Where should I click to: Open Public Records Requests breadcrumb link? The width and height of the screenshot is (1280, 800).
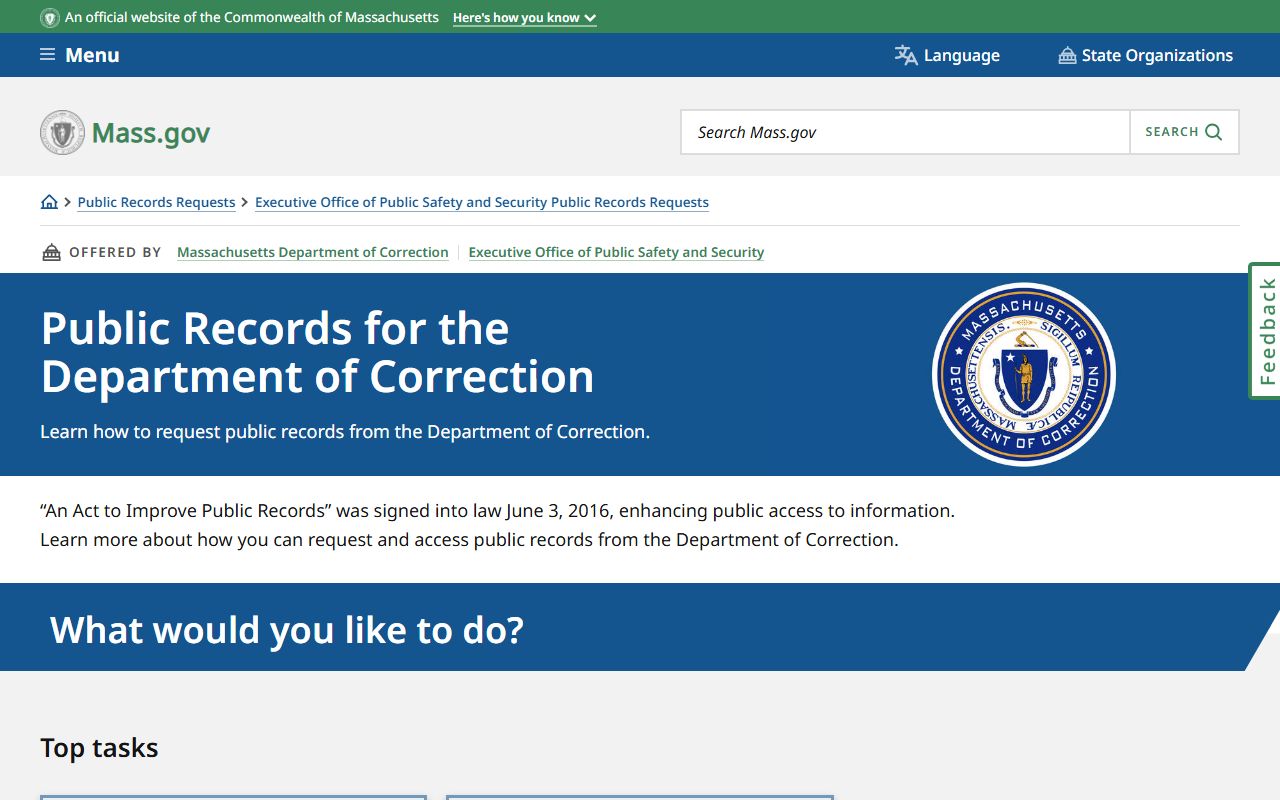(156, 202)
